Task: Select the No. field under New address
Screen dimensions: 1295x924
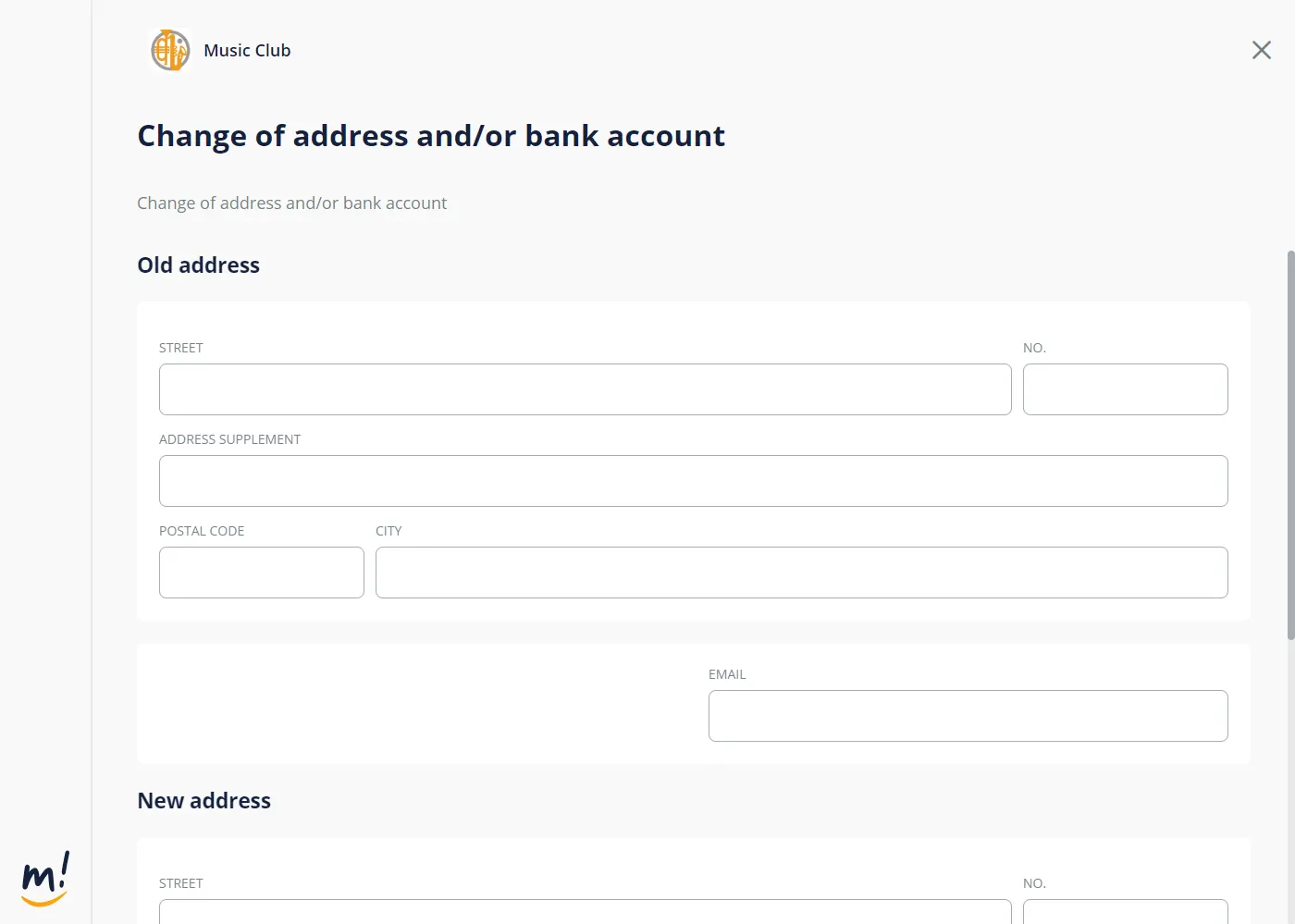Action: (1126, 912)
